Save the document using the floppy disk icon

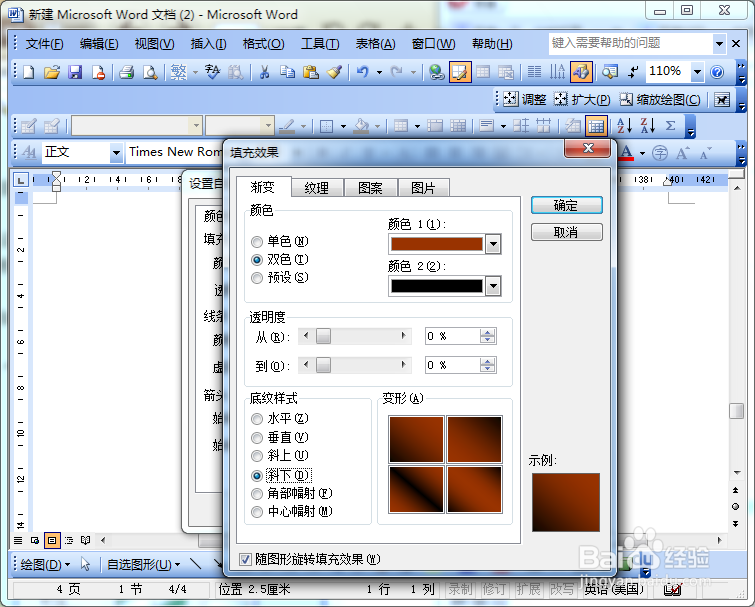click(x=75, y=72)
